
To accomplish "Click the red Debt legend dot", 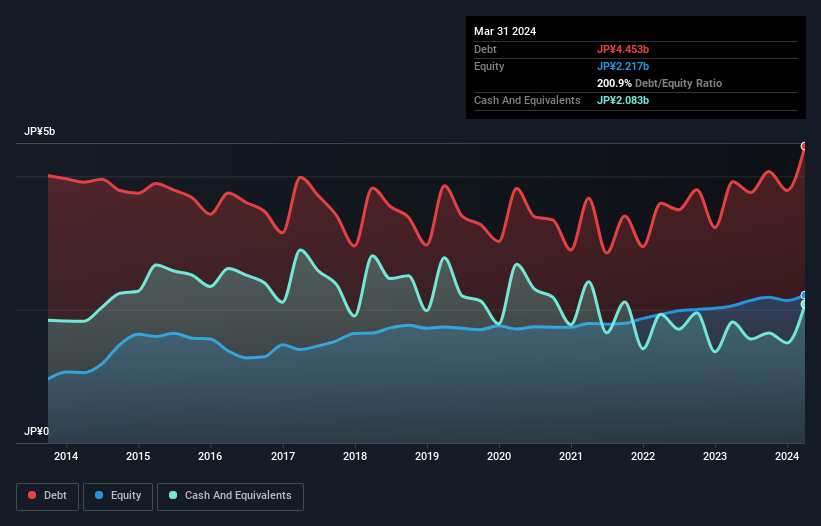I will pos(32,495).
